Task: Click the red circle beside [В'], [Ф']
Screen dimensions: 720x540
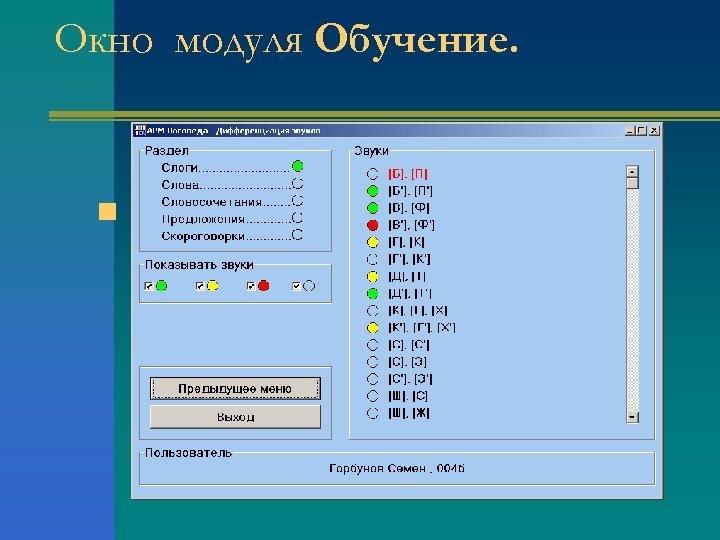Action: 372,225
